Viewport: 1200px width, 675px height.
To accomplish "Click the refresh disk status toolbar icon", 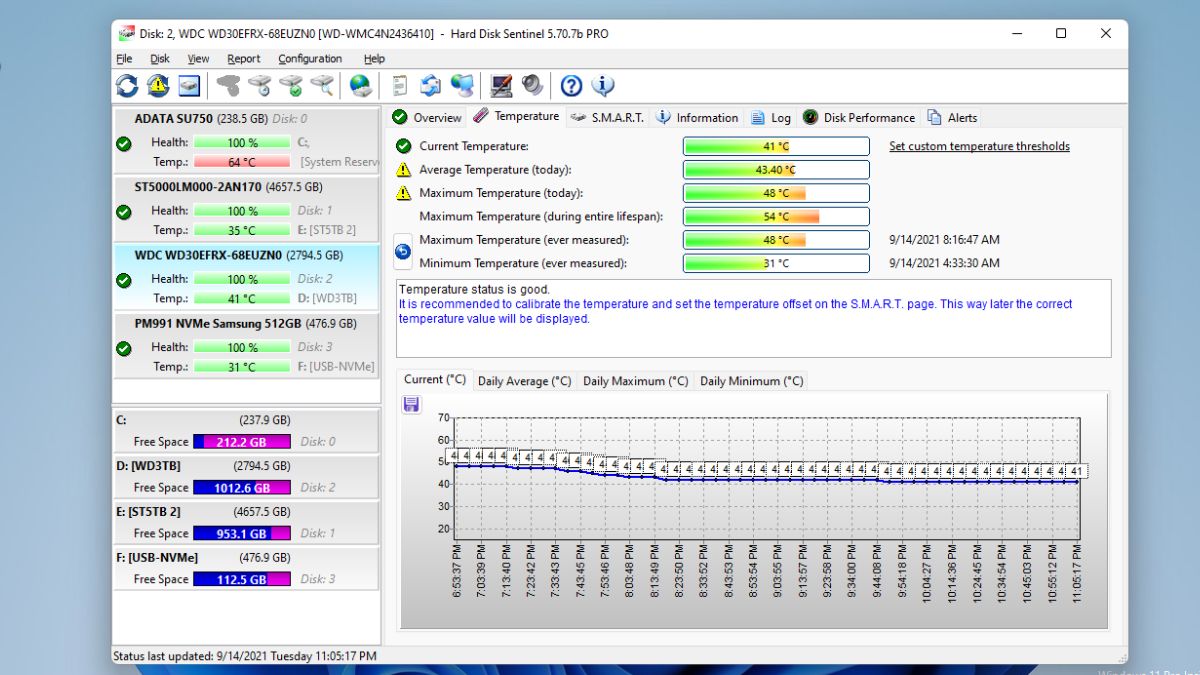I will coord(127,85).
